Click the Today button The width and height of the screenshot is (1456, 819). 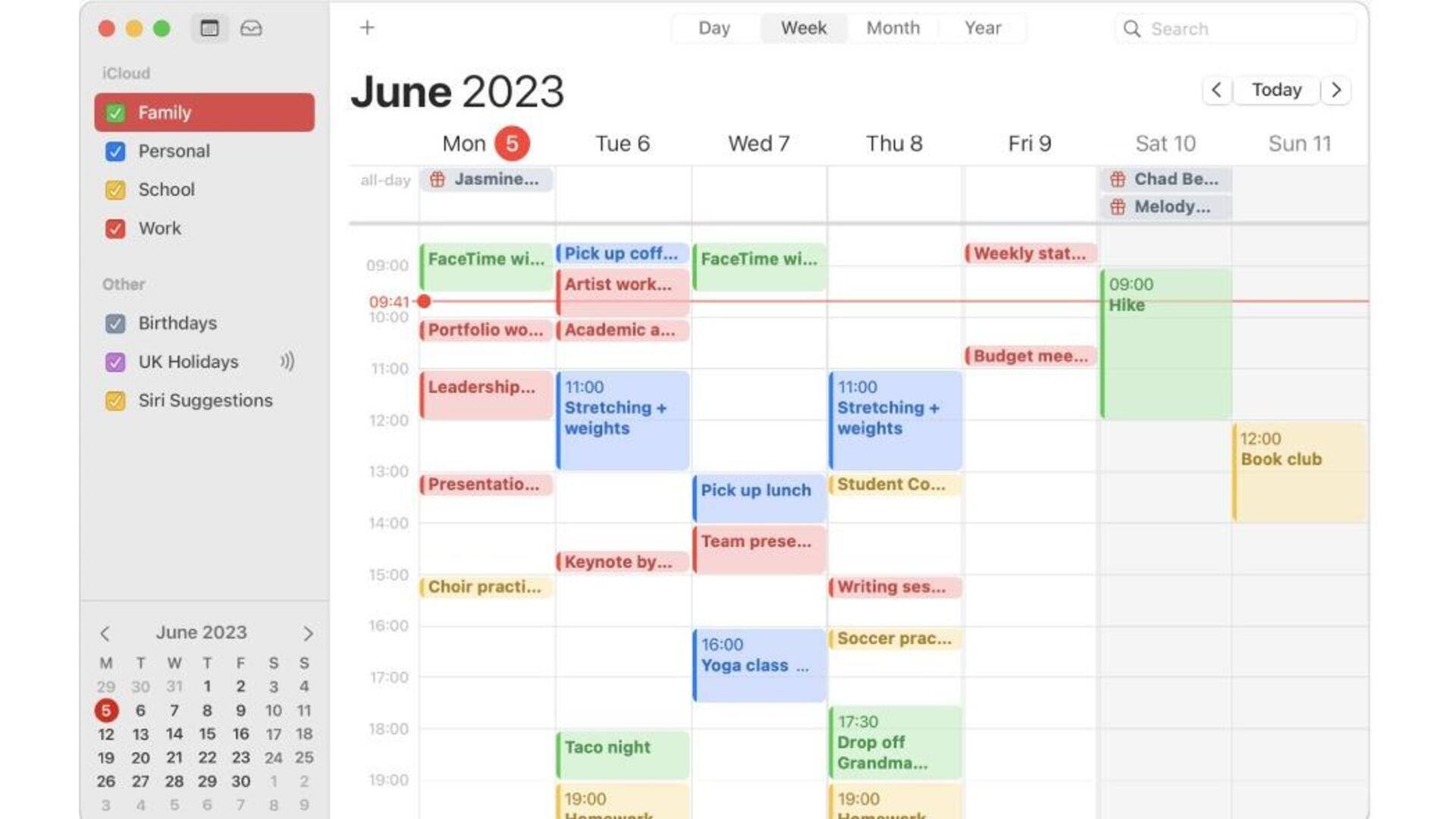(1278, 90)
